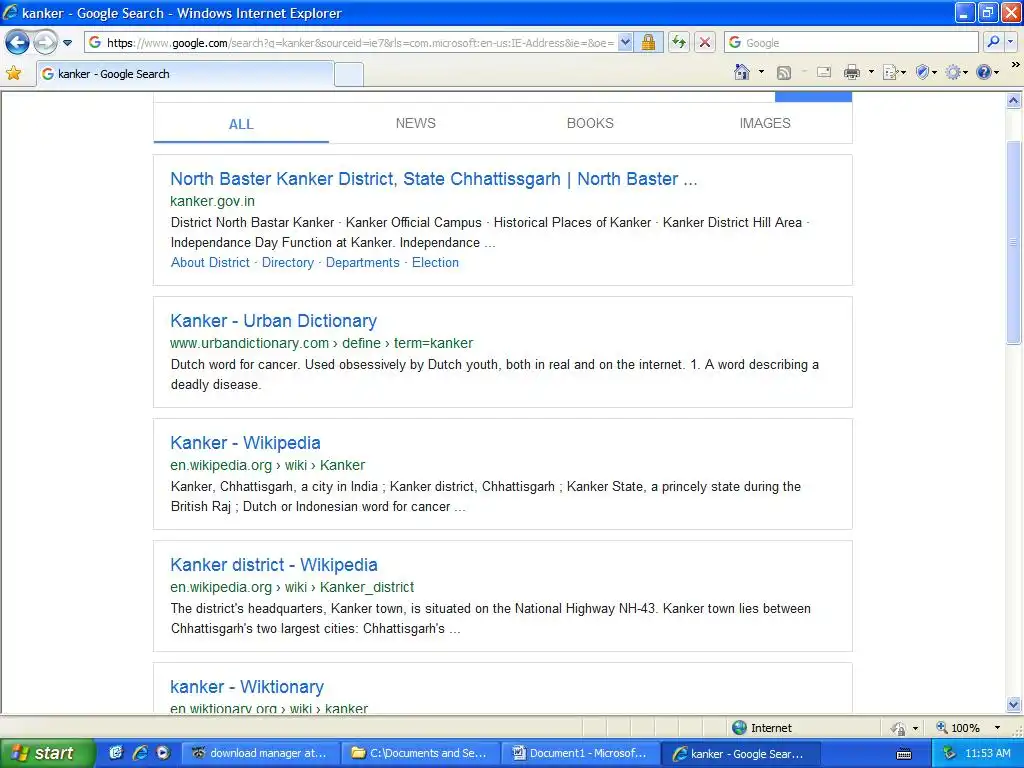Open the Page menu icon
Screen dimensions: 1024x768
894,72
